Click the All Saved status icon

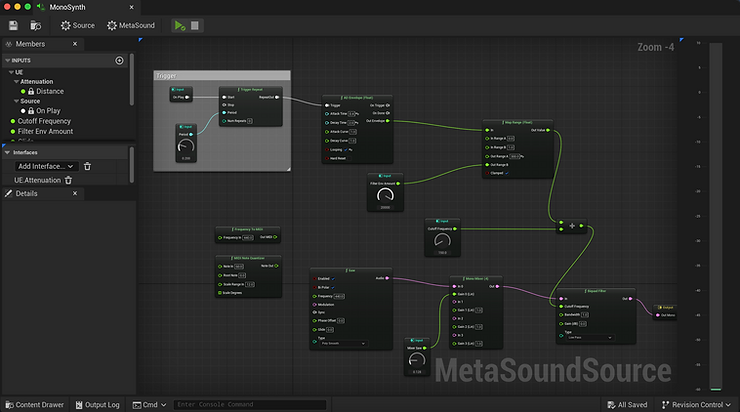[611, 405]
